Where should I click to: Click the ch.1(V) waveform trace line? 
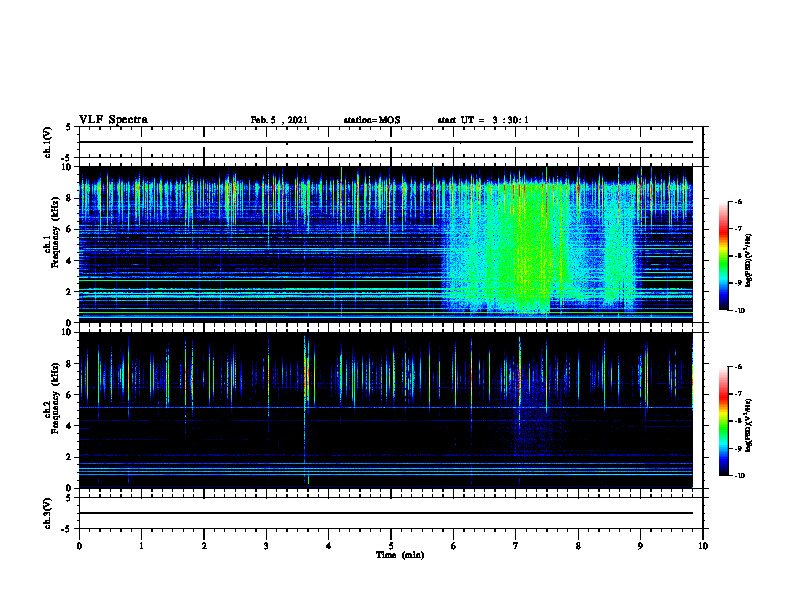(386, 142)
